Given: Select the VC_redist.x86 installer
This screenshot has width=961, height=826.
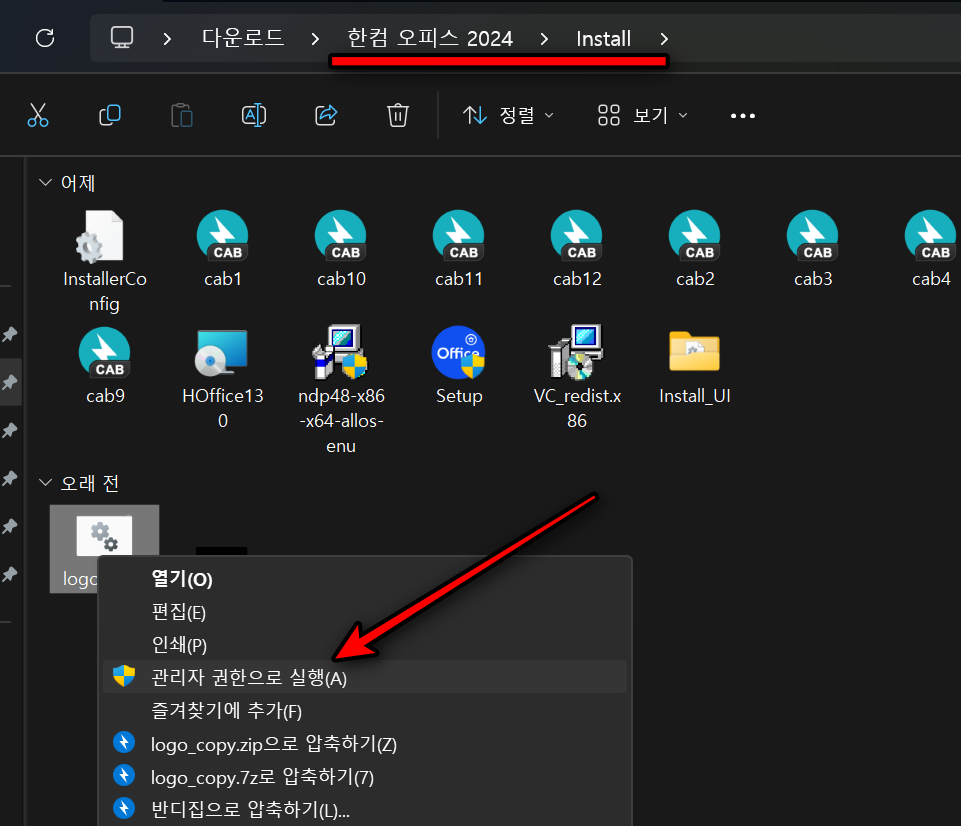Looking at the screenshot, I should tap(577, 378).
